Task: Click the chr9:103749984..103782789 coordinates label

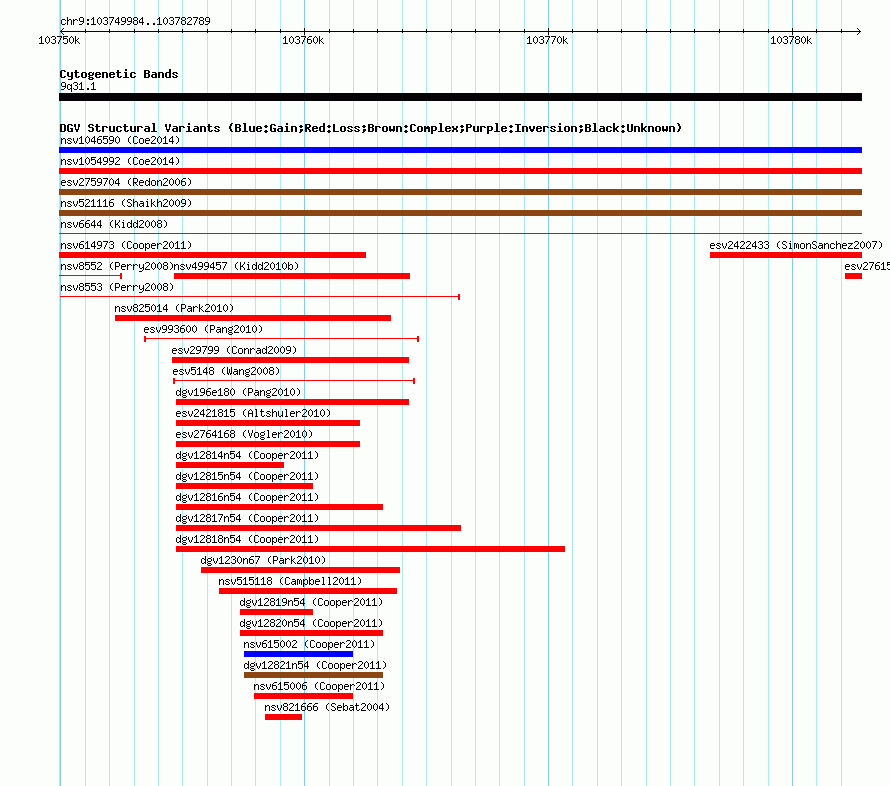Action: point(135,21)
